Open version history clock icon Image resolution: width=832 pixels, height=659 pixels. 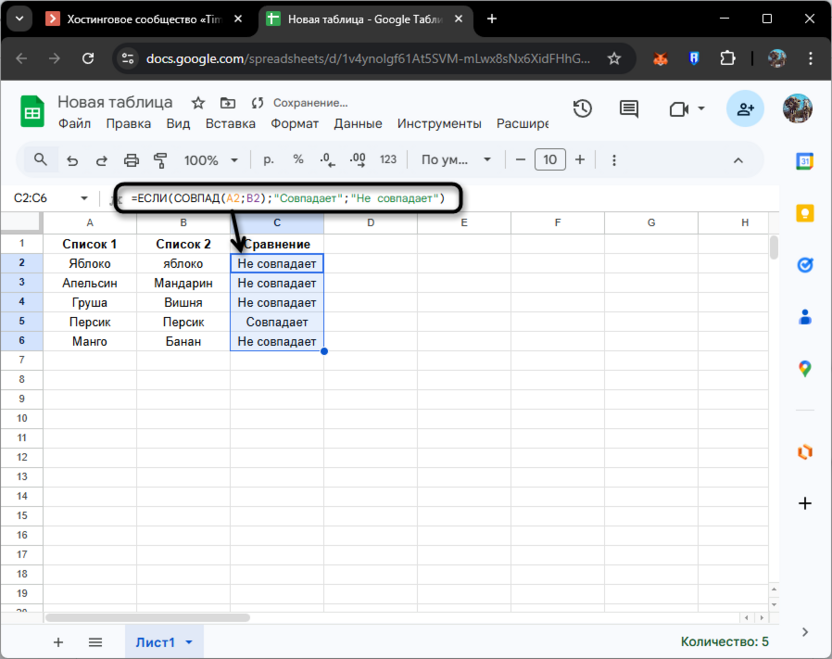pos(583,109)
